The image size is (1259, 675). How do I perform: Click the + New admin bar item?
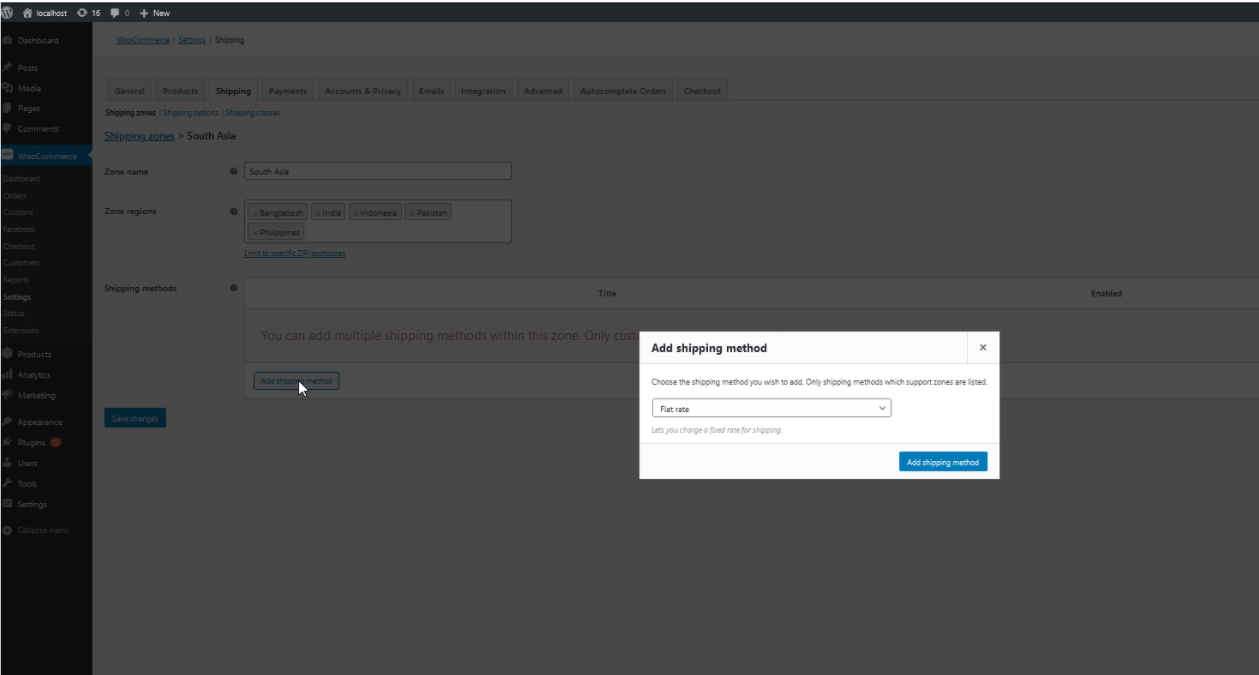click(x=154, y=13)
